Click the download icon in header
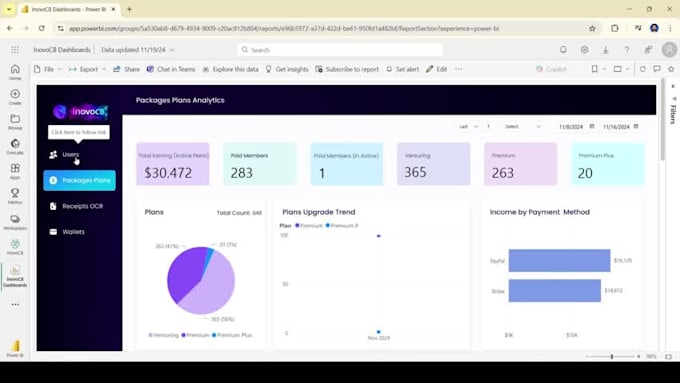The image size is (680, 383). coord(605,49)
